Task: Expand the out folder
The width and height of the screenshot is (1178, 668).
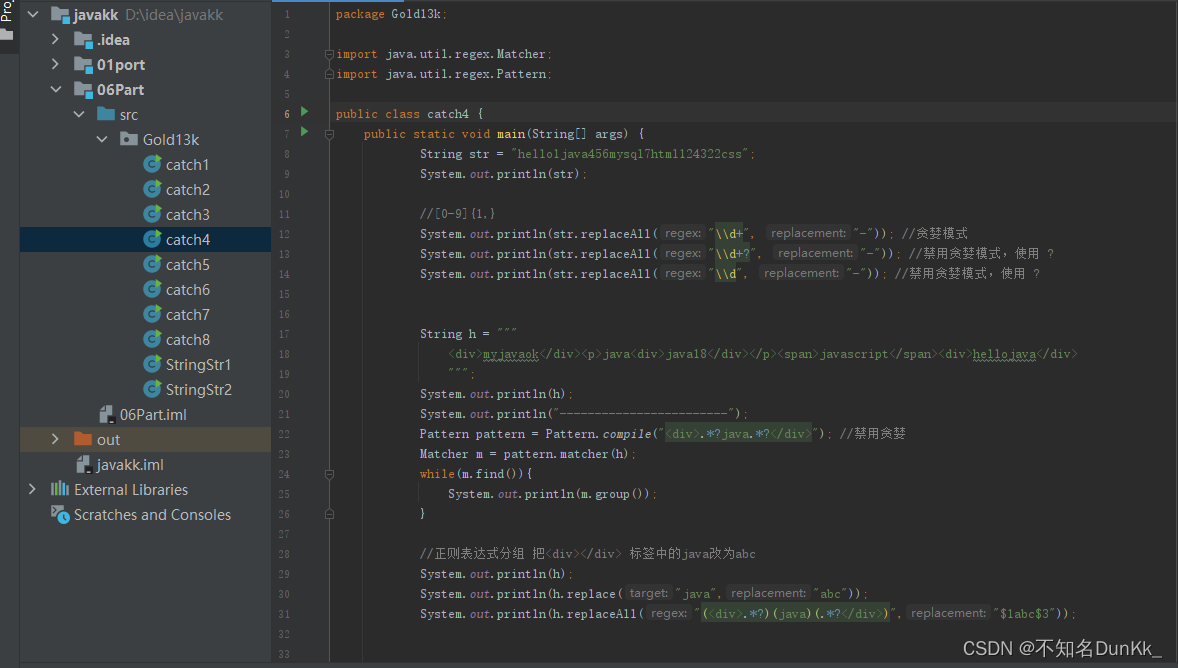Action: (56, 439)
